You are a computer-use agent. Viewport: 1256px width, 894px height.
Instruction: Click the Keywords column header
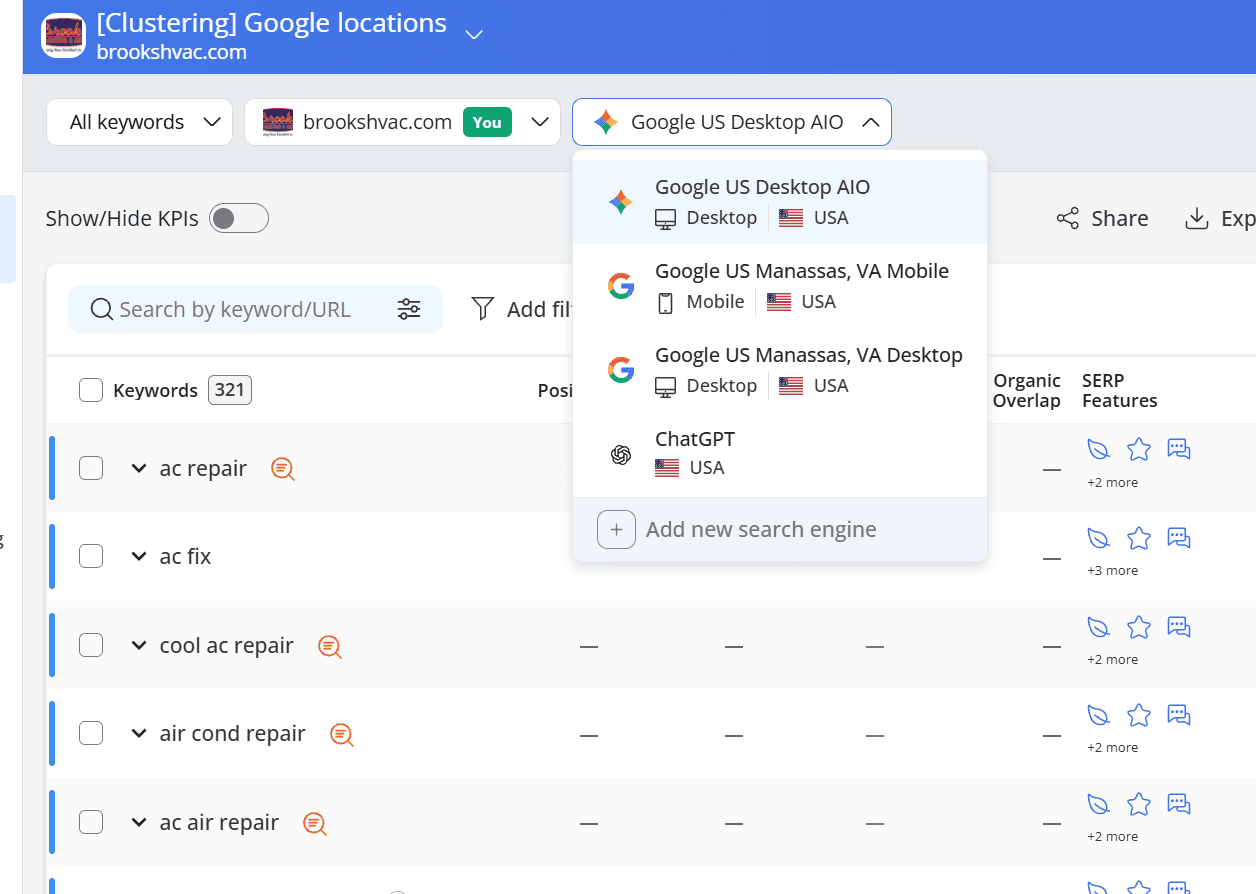(x=155, y=390)
